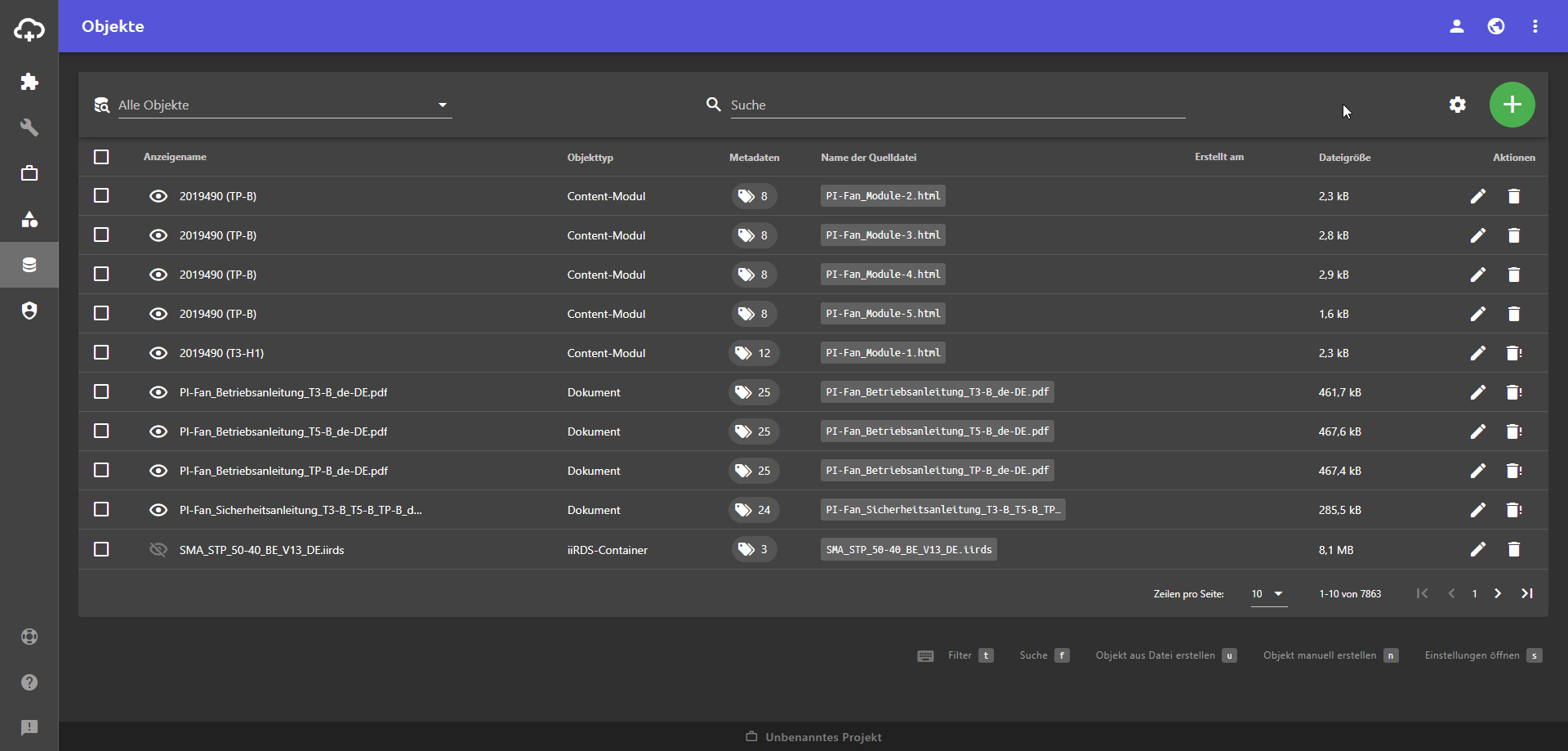
Task: Sort by Name der Quelldatei header
Action: (x=869, y=158)
